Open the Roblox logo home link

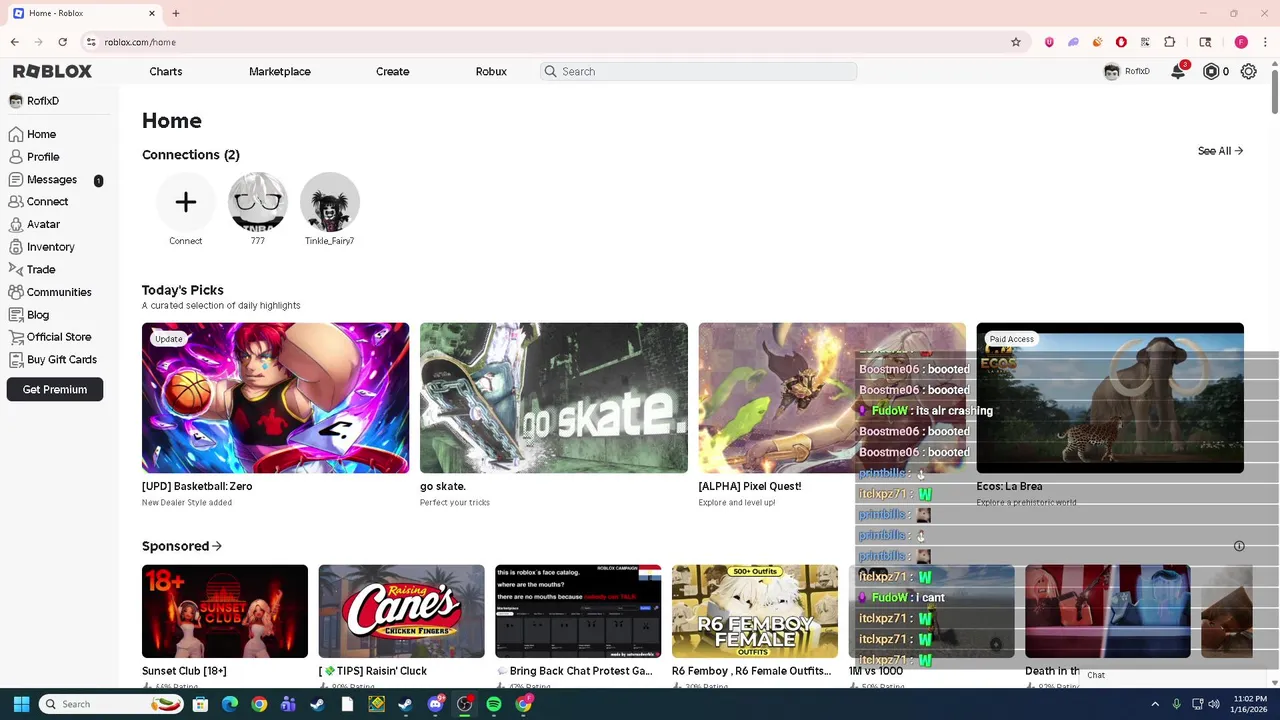(x=52, y=71)
